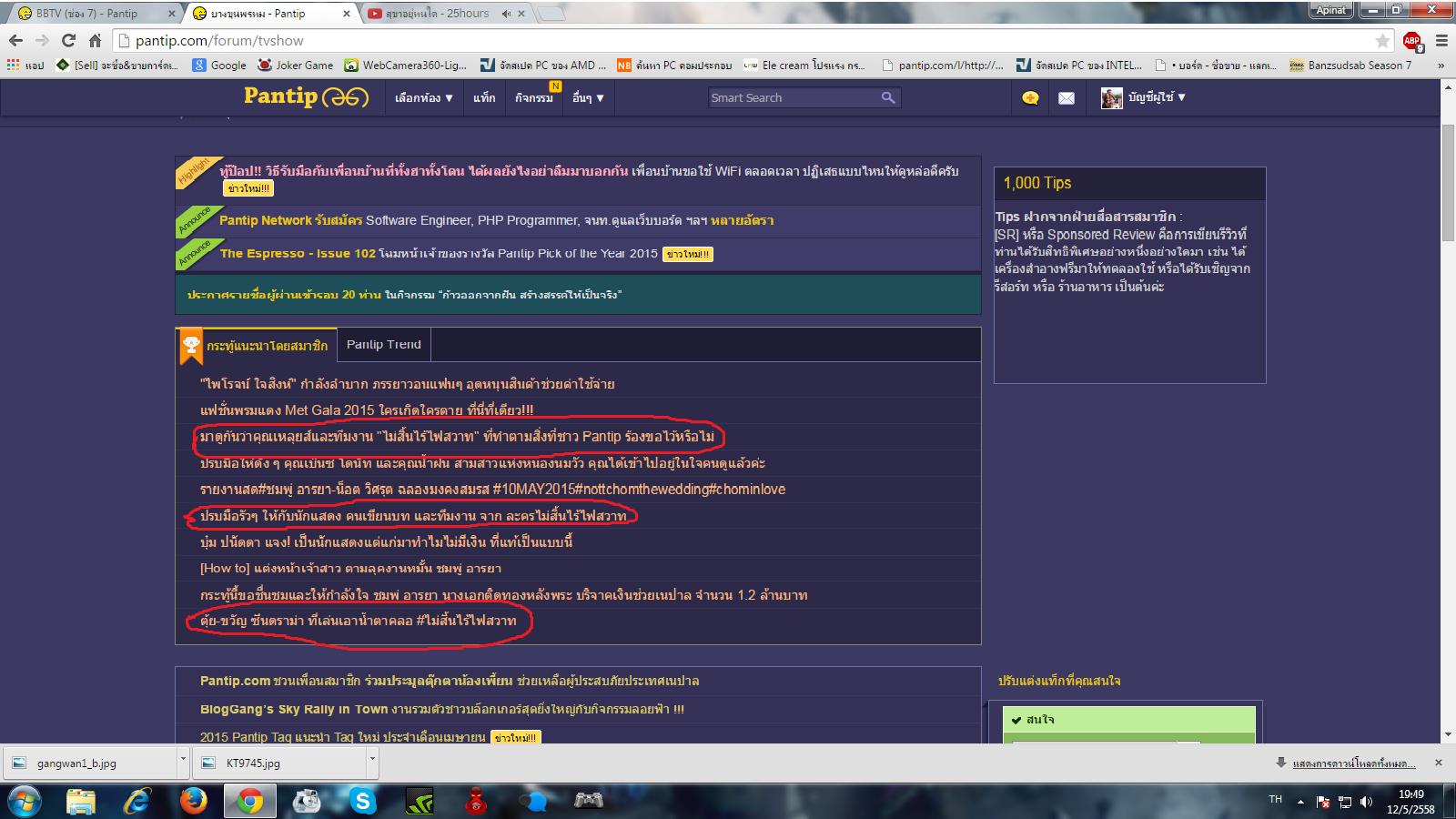Open the Windows Start menu
Screen dimensions: 1456x819
(x=25, y=802)
